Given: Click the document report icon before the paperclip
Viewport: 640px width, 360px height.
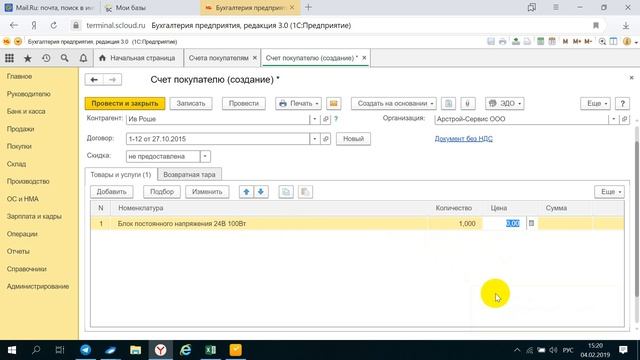Looking at the screenshot, I should pyautogui.click(x=449, y=103).
